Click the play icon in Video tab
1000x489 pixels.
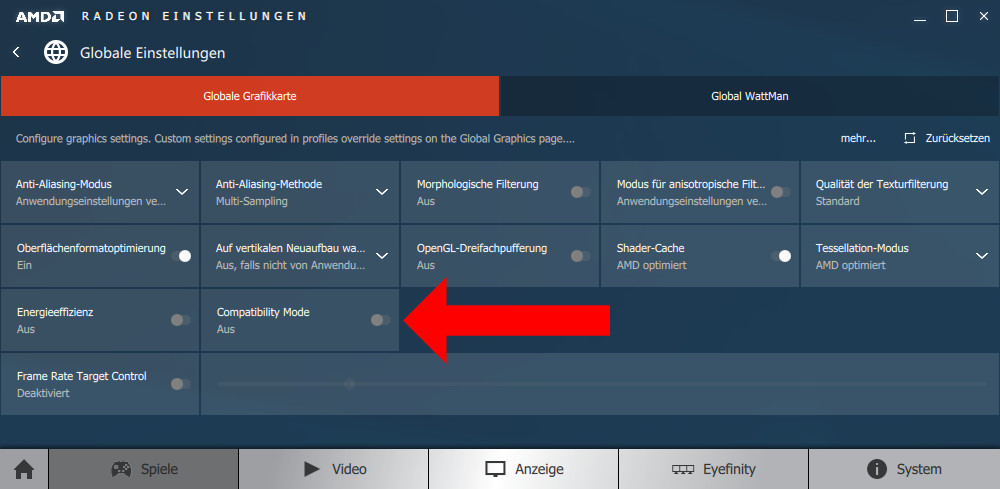312,470
